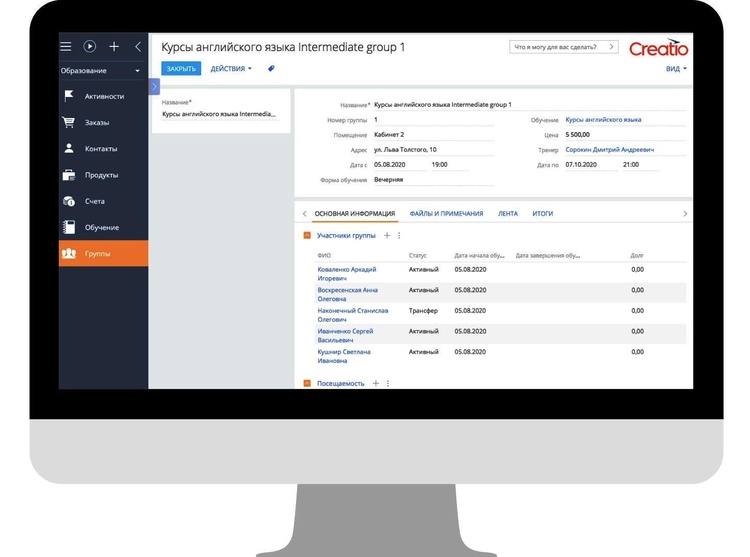The image size is (750, 557).
Task: Add attendance record with plus next to Посещаемость
Action: click(376, 383)
